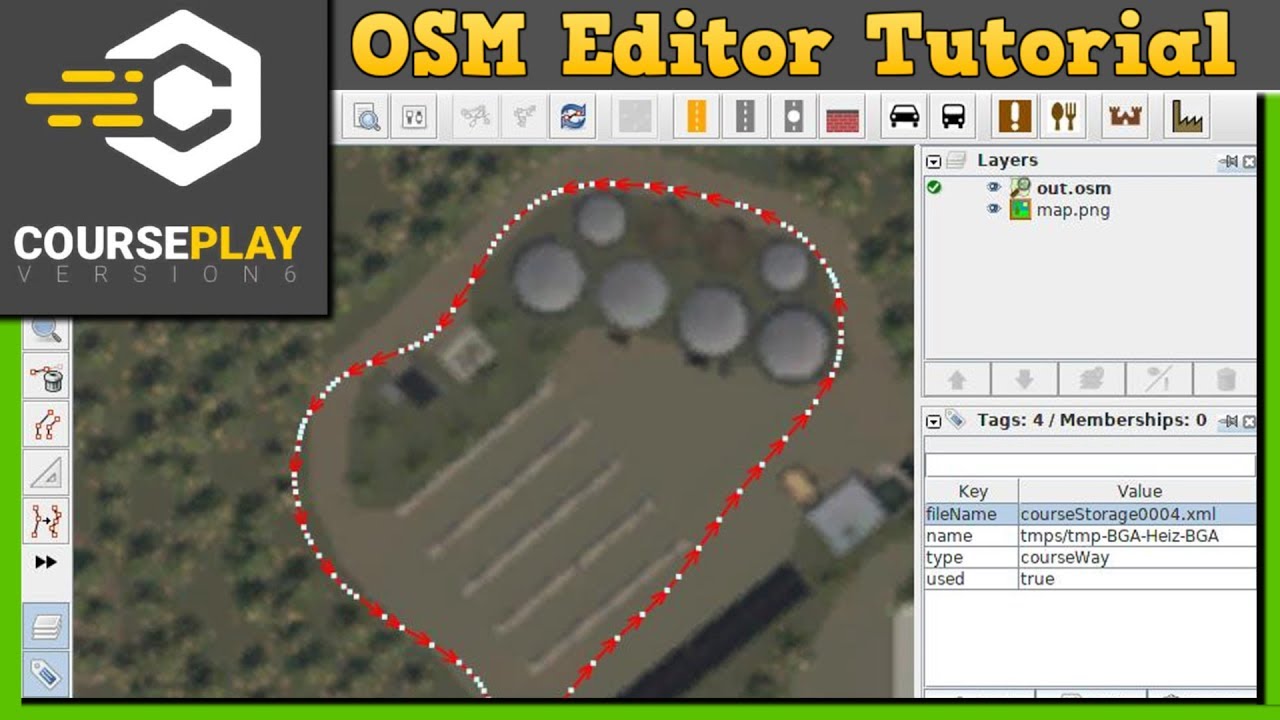Hide the out.osm layer via eye icon
The image size is (1280, 720).
tap(993, 188)
